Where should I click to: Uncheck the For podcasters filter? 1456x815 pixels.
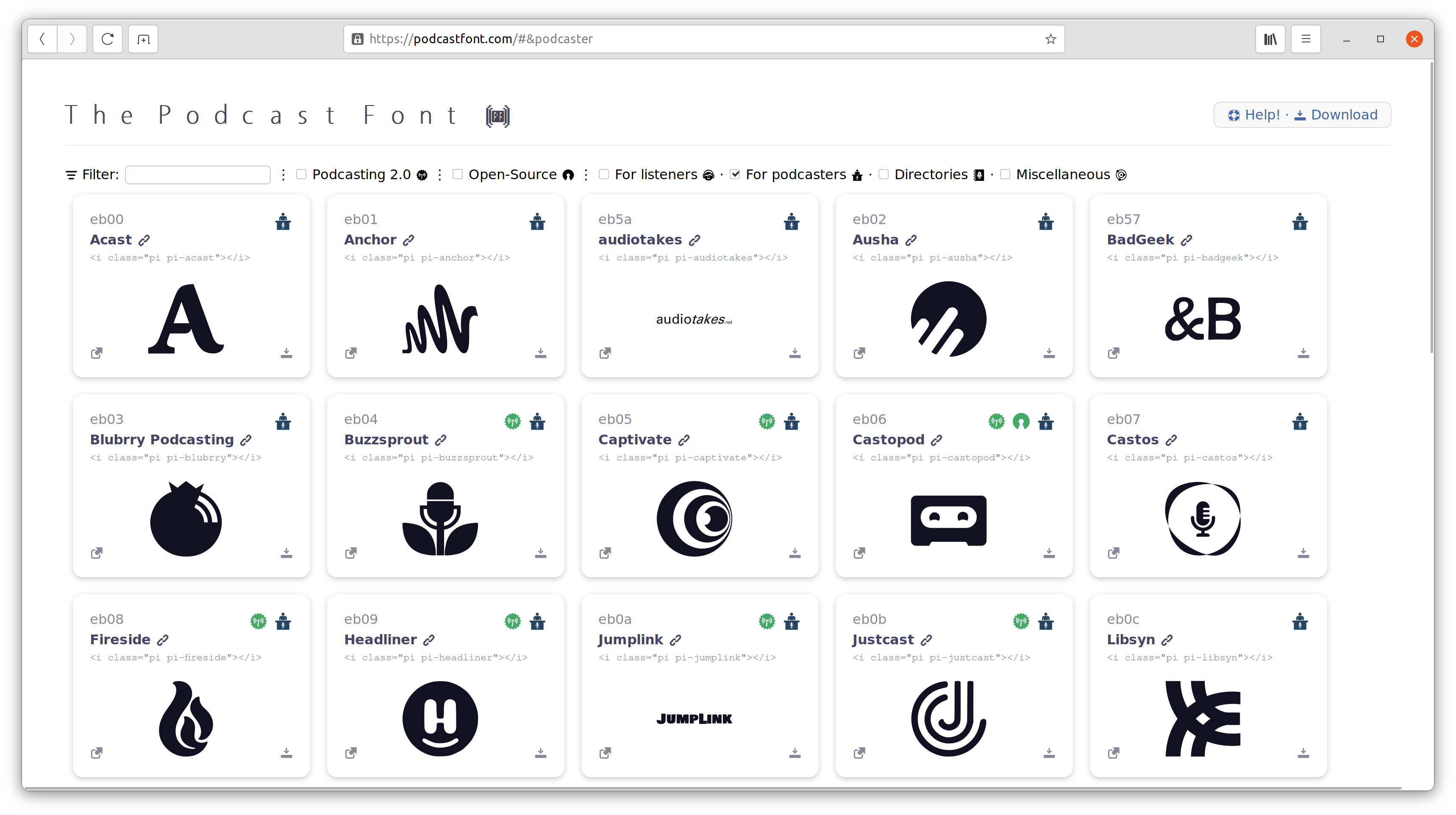[735, 174]
